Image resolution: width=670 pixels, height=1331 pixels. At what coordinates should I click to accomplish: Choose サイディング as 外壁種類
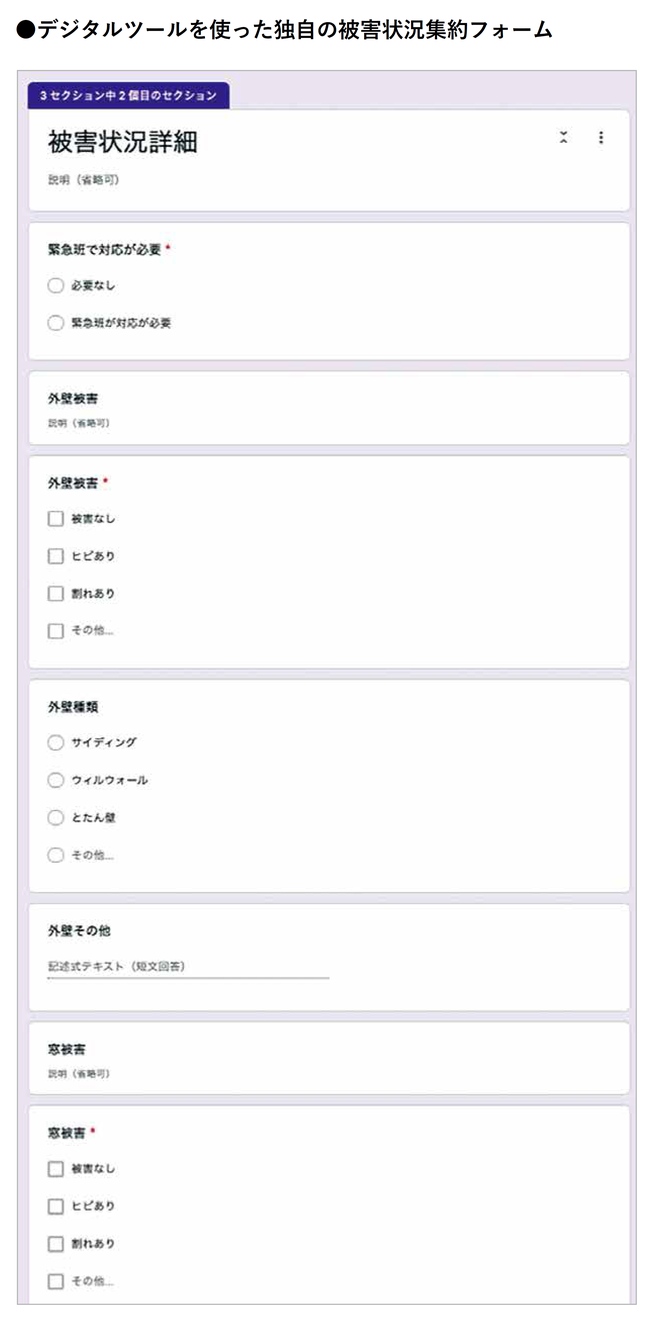tap(56, 743)
